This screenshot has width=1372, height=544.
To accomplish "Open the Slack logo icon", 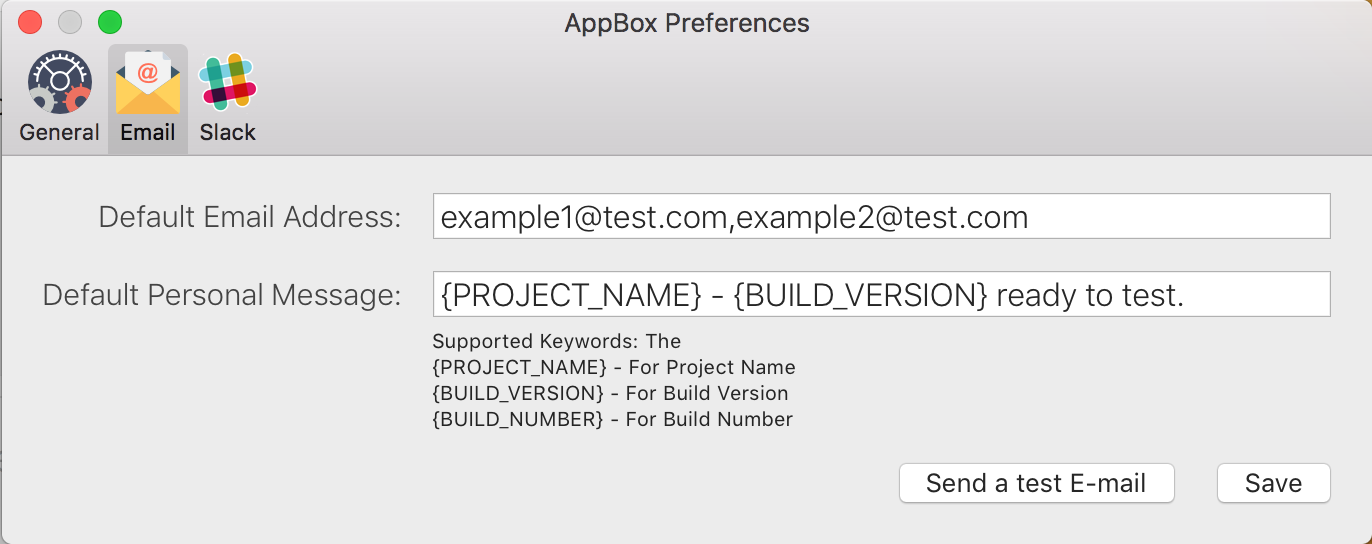I will 228,82.
